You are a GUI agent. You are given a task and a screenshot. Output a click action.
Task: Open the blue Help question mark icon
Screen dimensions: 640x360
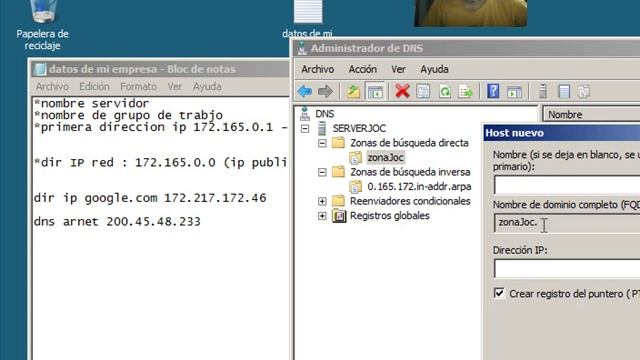tap(493, 91)
